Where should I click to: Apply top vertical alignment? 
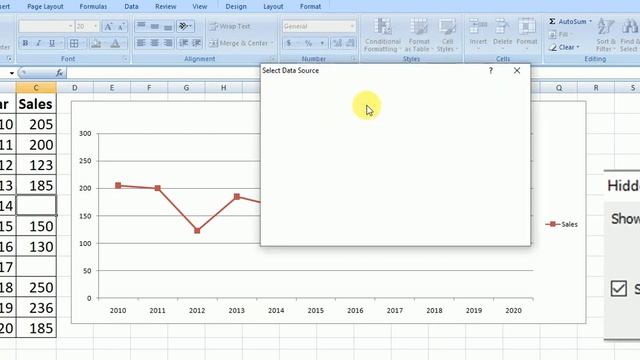[141, 26]
